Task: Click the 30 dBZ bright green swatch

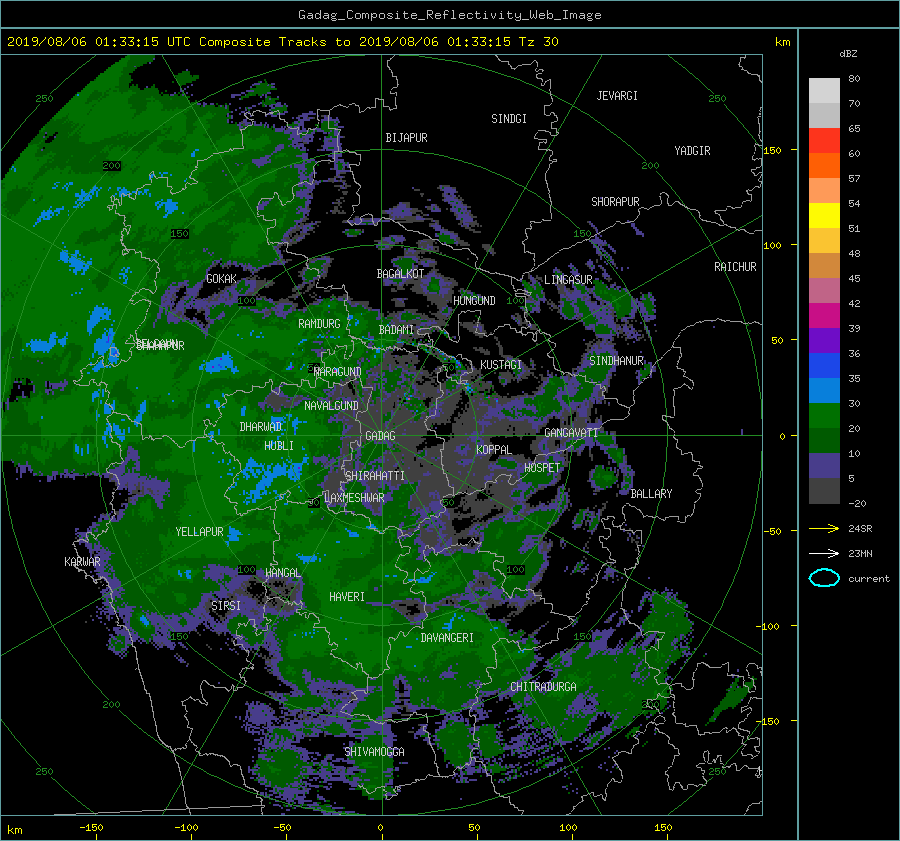Action: [824, 416]
